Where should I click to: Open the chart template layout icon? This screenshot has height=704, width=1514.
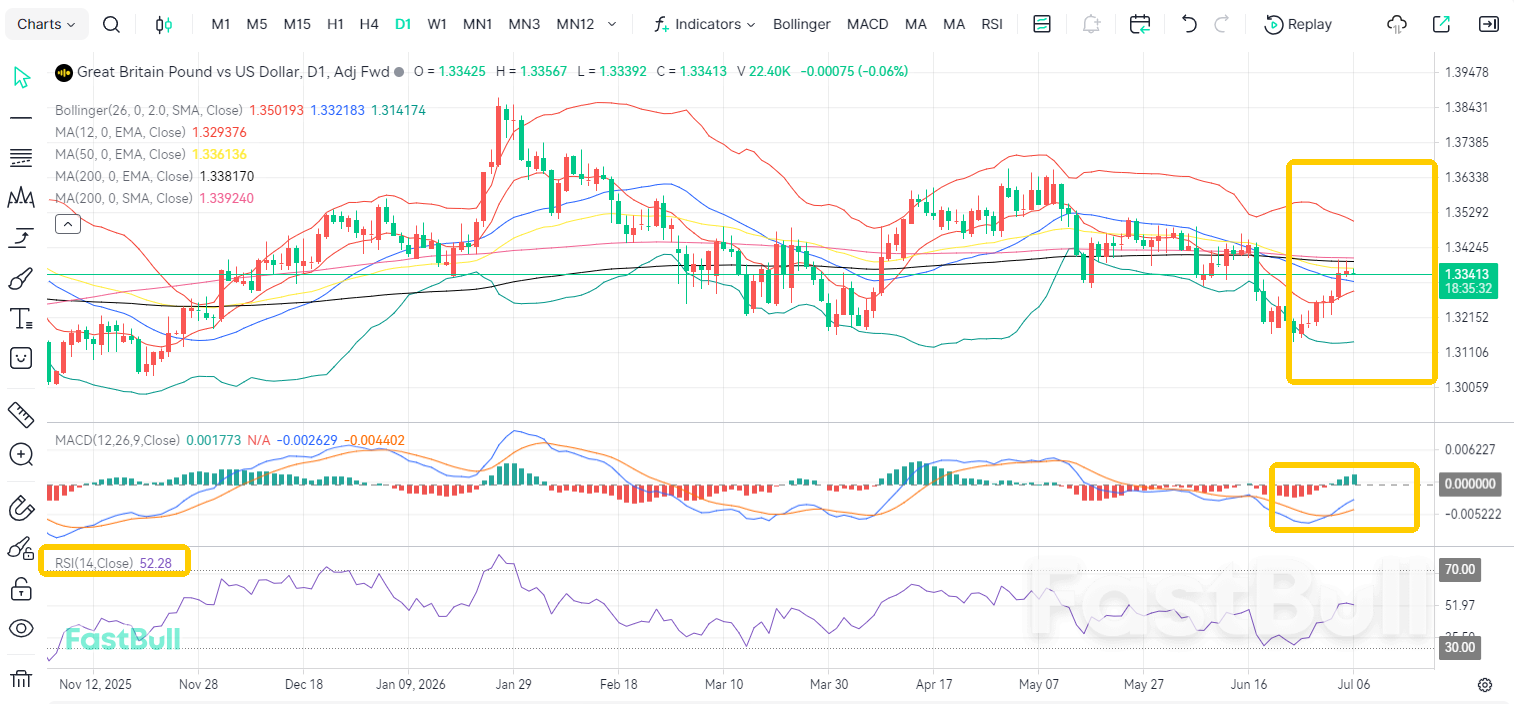[x=1042, y=24]
